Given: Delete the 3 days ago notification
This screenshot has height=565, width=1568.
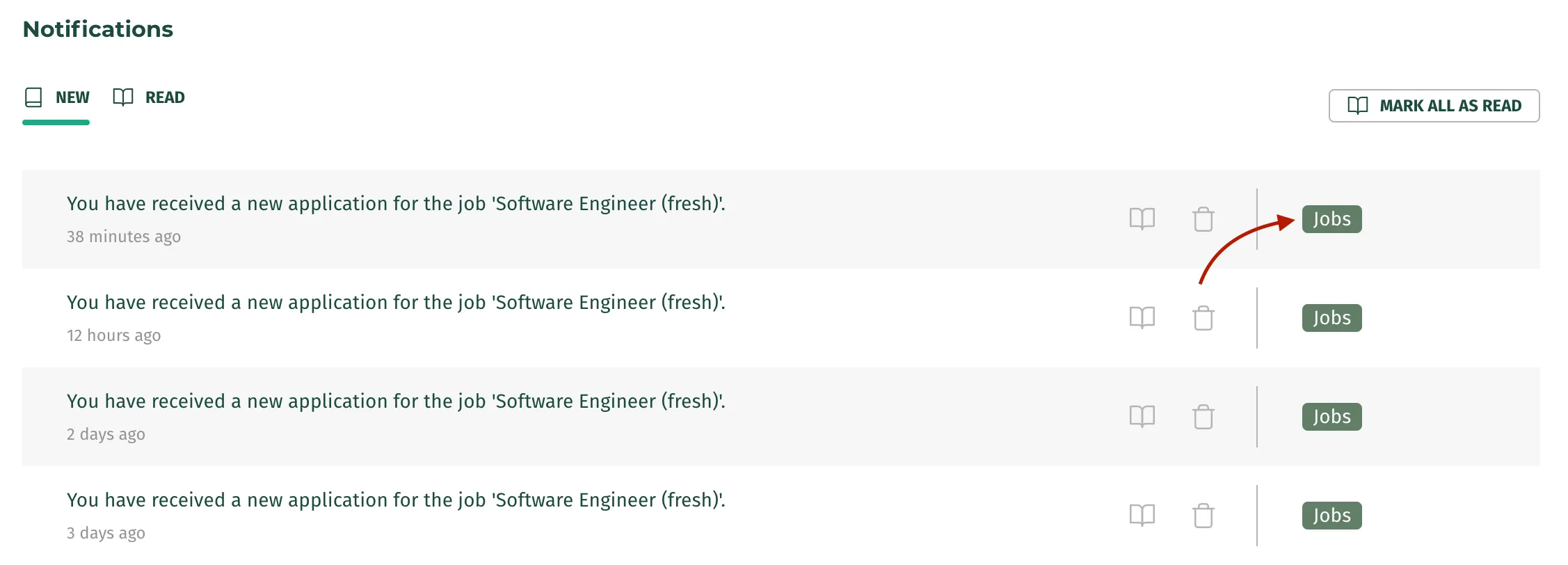Looking at the screenshot, I should point(1203,516).
